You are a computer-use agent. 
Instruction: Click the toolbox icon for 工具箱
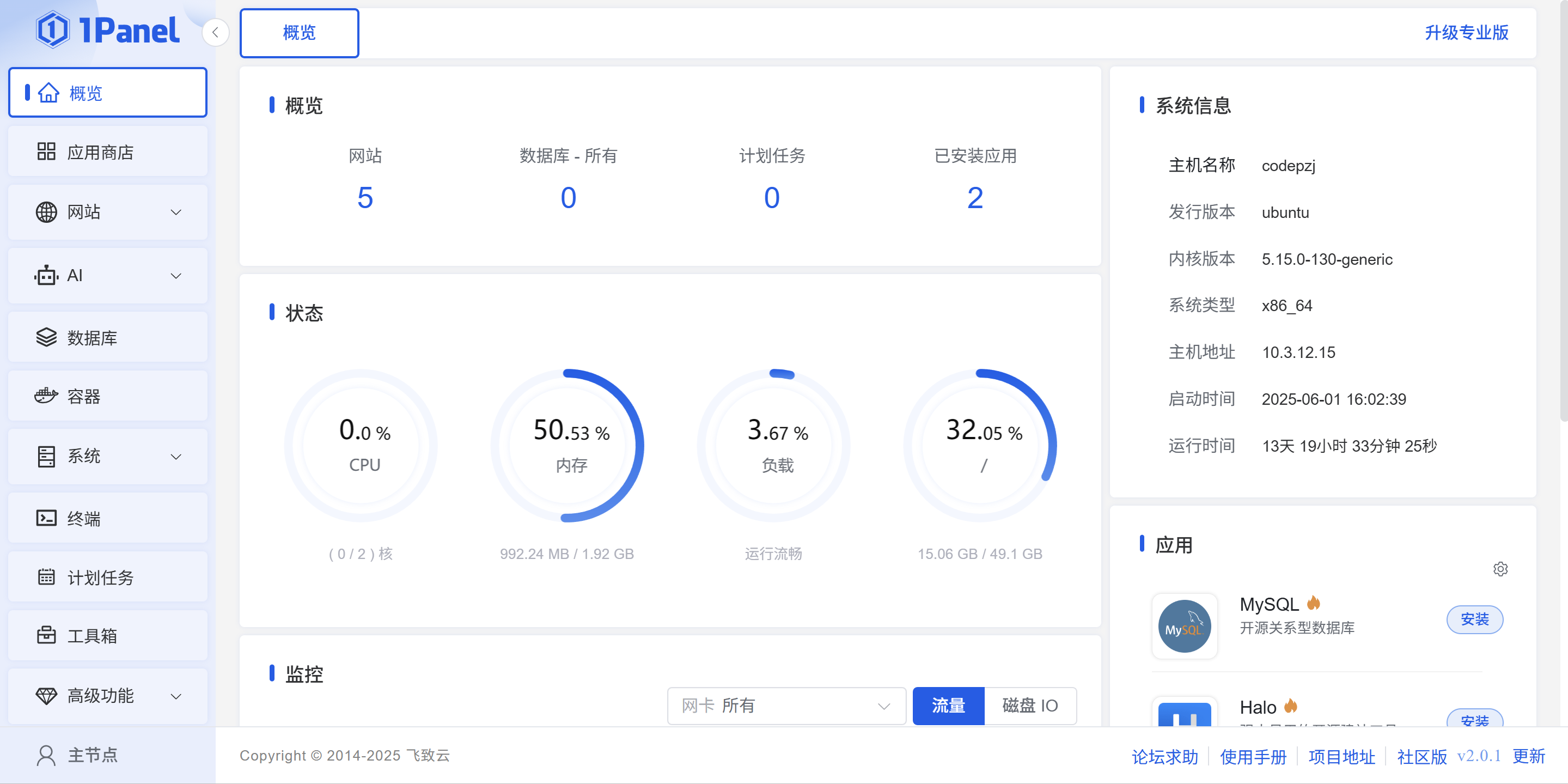[x=46, y=635]
